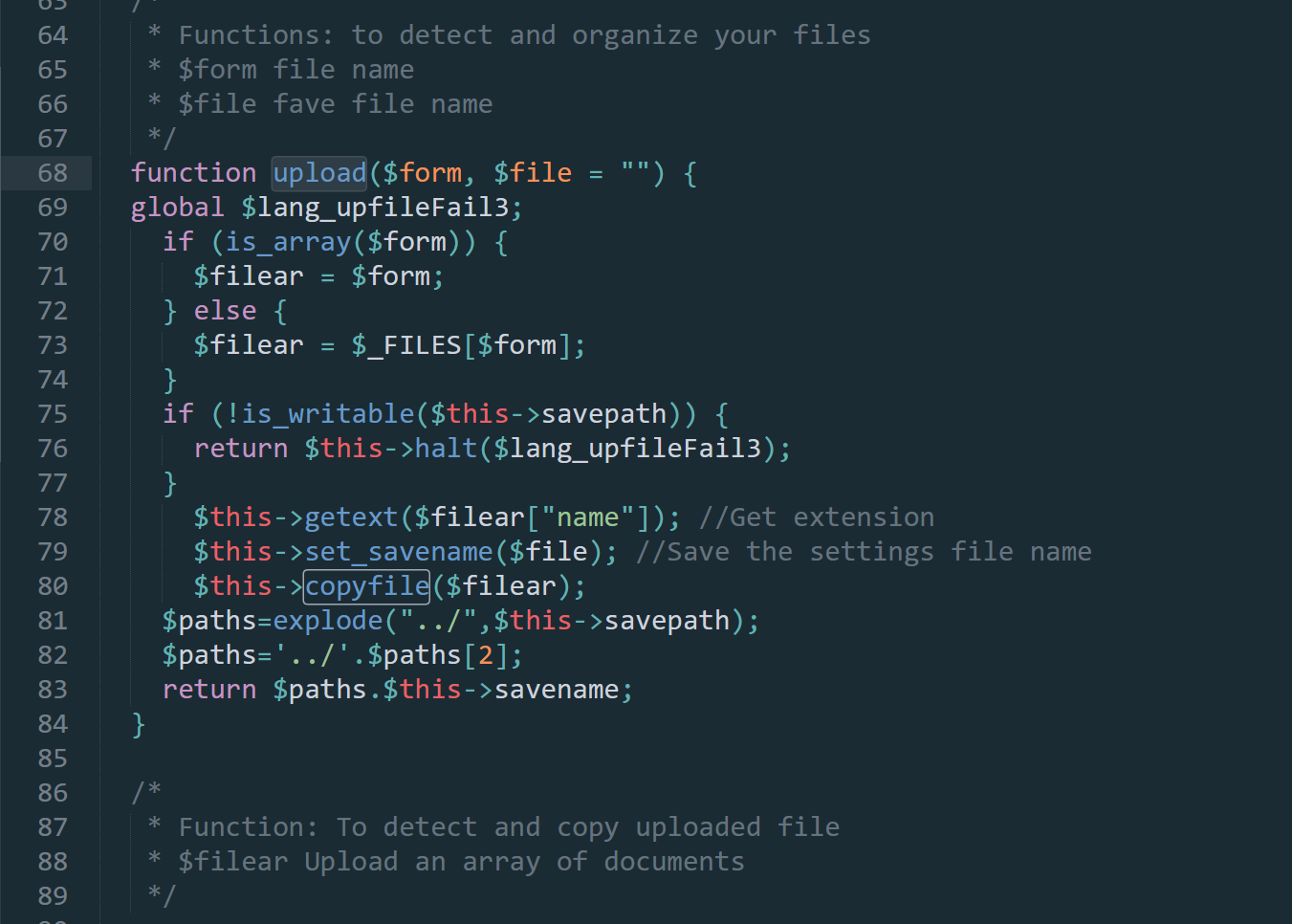Click the function keyword on line 68
1292x924 pixels.
(193, 173)
